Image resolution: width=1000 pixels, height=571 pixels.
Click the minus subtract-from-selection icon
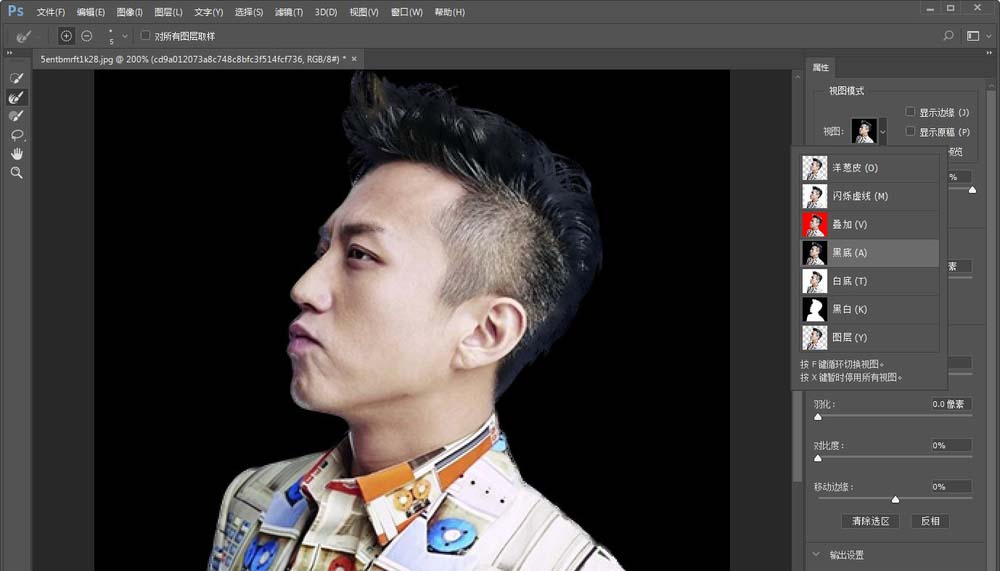click(x=87, y=36)
